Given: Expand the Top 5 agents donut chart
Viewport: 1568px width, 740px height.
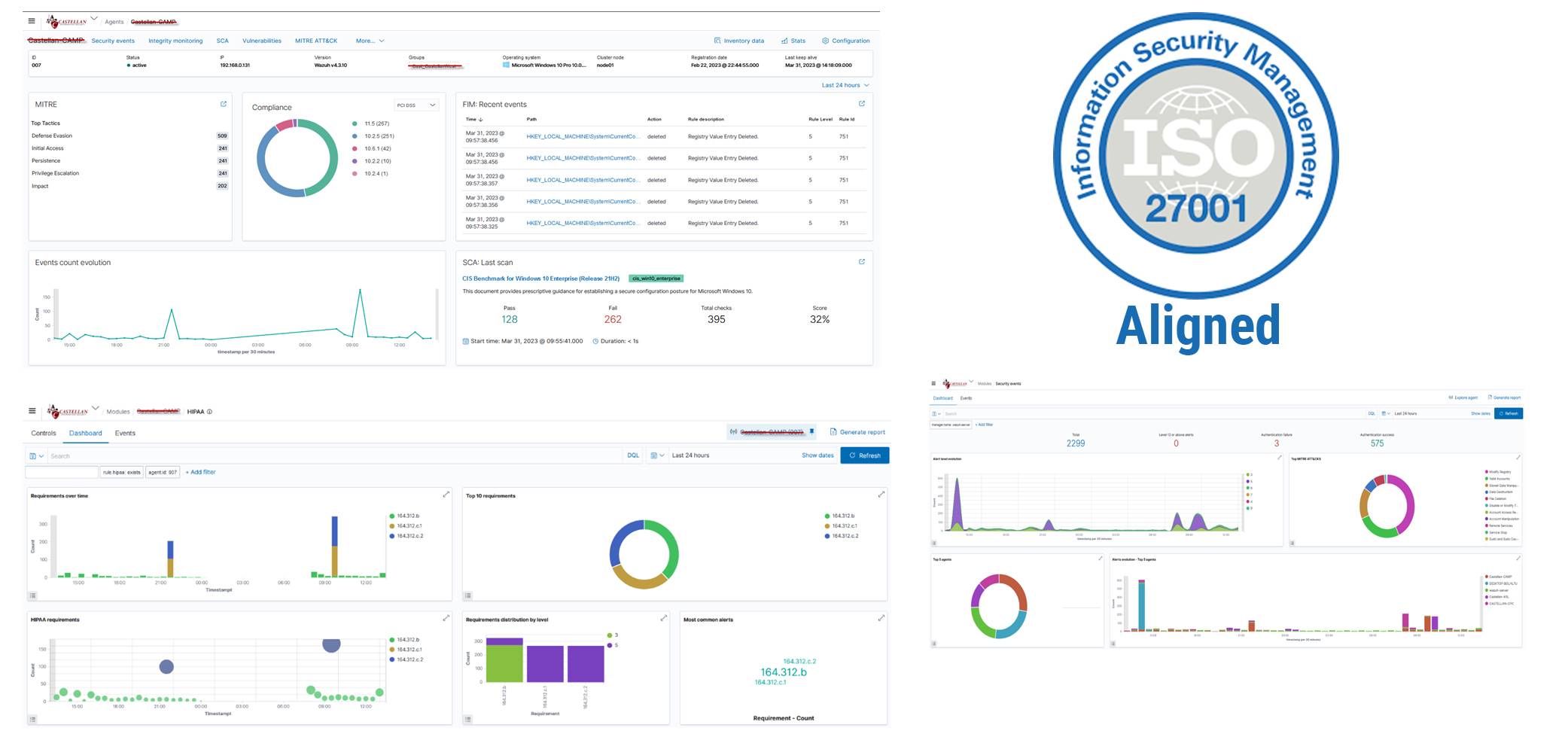Looking at the screenshot, I should pos(1100,559).
